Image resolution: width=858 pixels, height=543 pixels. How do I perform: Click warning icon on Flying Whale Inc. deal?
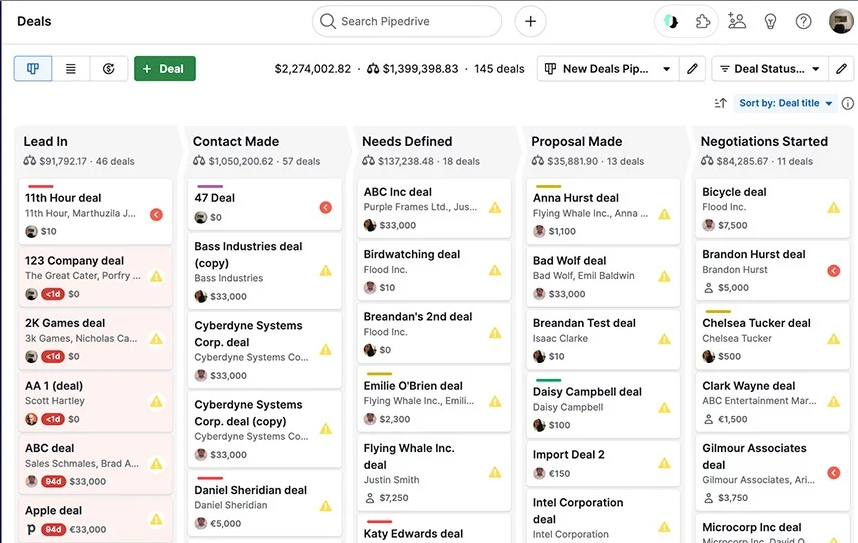coord(495,472)
